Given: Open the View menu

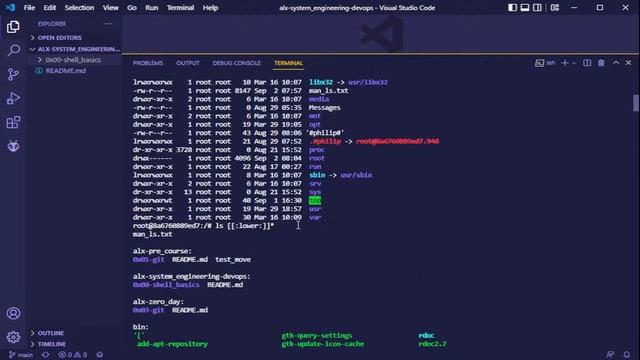Looking at the screenshot, I should coord(111,8).
